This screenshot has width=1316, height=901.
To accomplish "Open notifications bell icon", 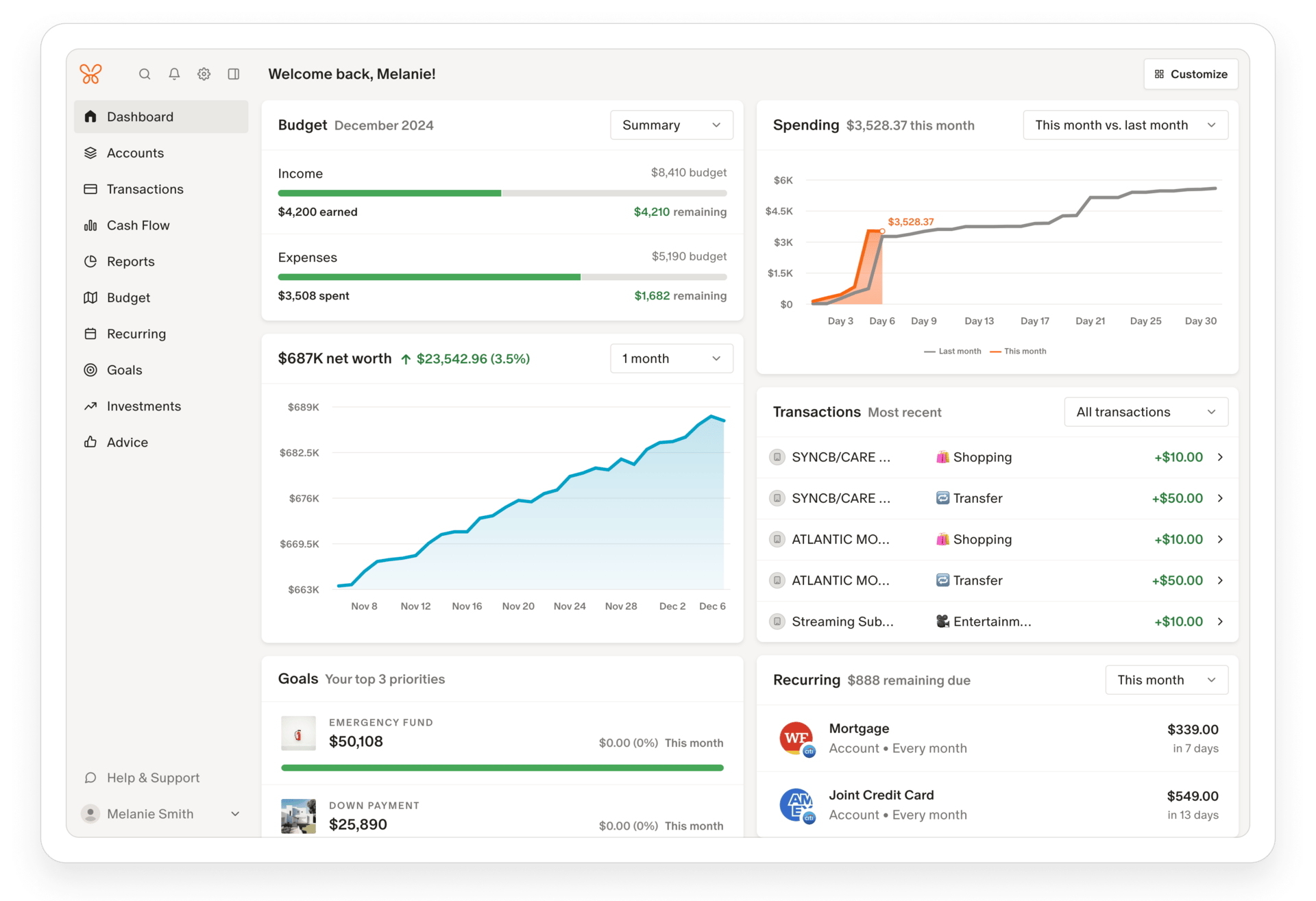I will 174,74.
